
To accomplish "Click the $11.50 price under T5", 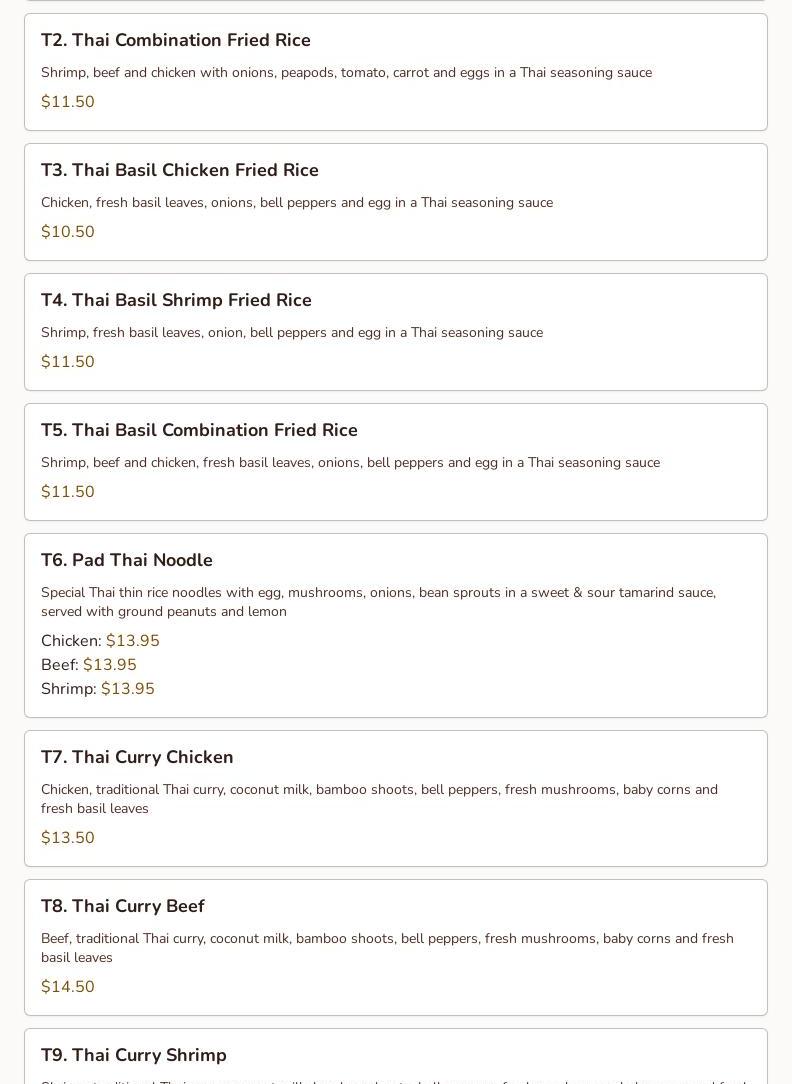I will coord(68,492).
